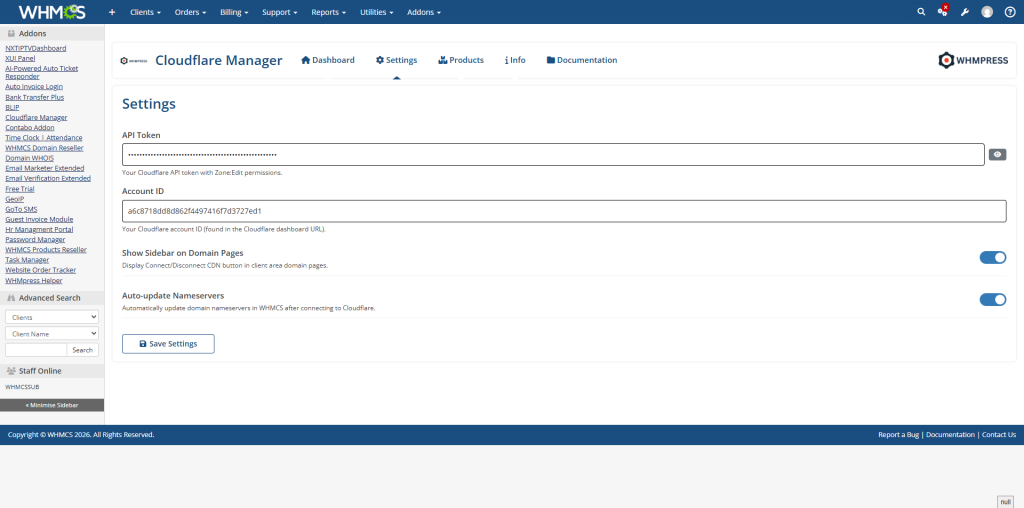The image size is (1024, 508).
Task: Open NXTIPTVDashboard addon link
Action: click(35, 48)
